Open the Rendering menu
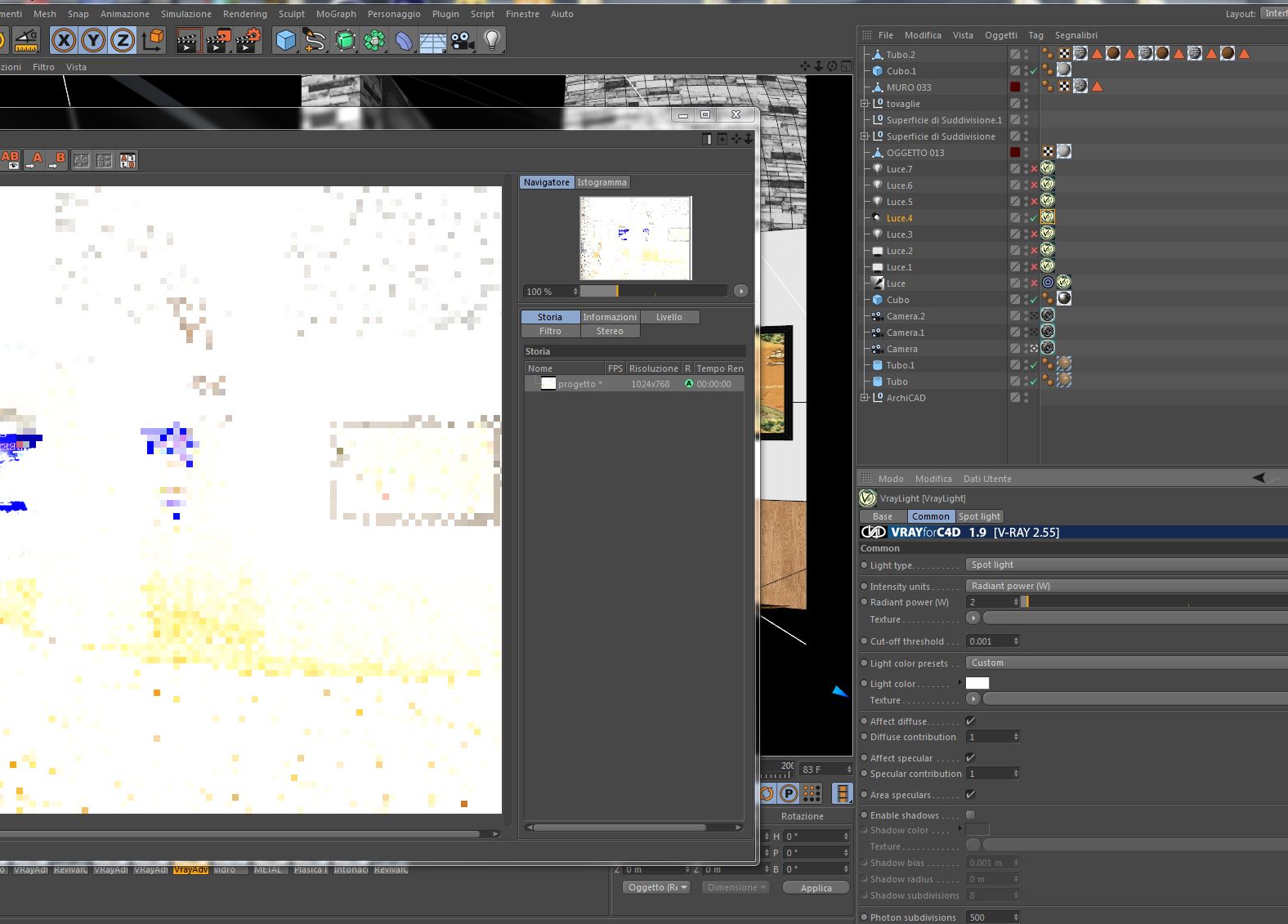 click(x=244, y=14)
